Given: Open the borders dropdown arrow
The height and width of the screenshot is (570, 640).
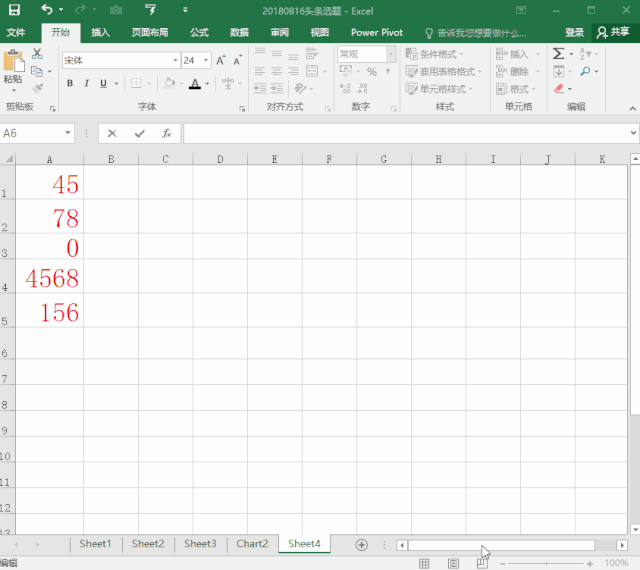Looking at the screenshot, I should [149, 84].
